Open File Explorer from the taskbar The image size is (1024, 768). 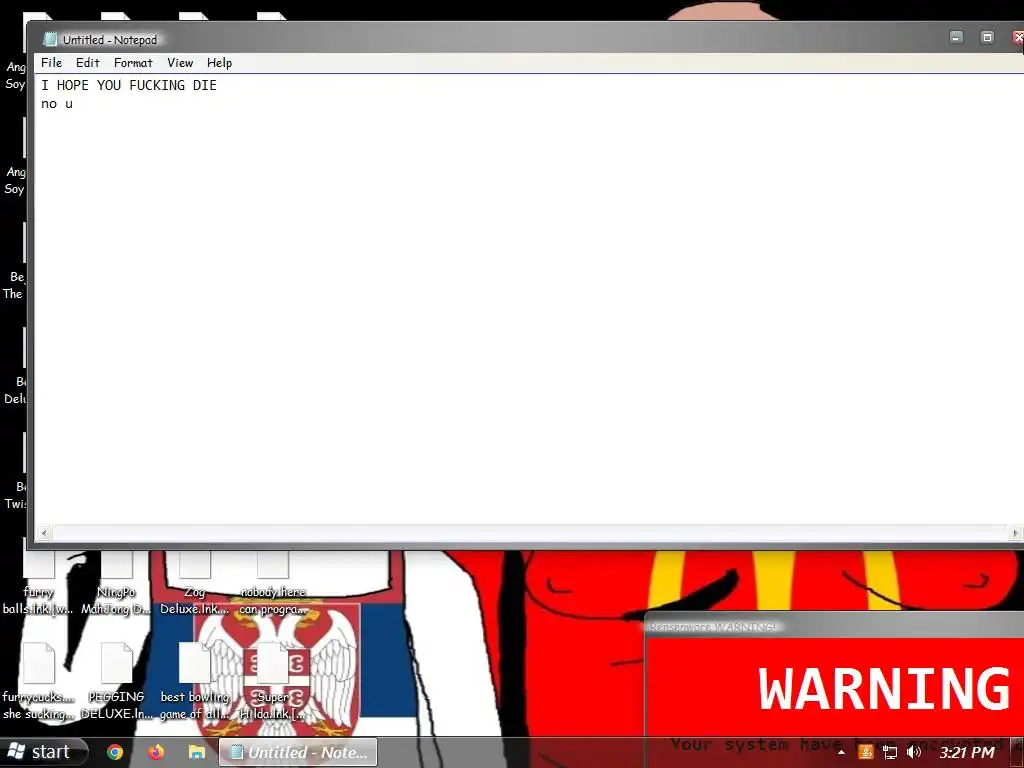[197, 752]
